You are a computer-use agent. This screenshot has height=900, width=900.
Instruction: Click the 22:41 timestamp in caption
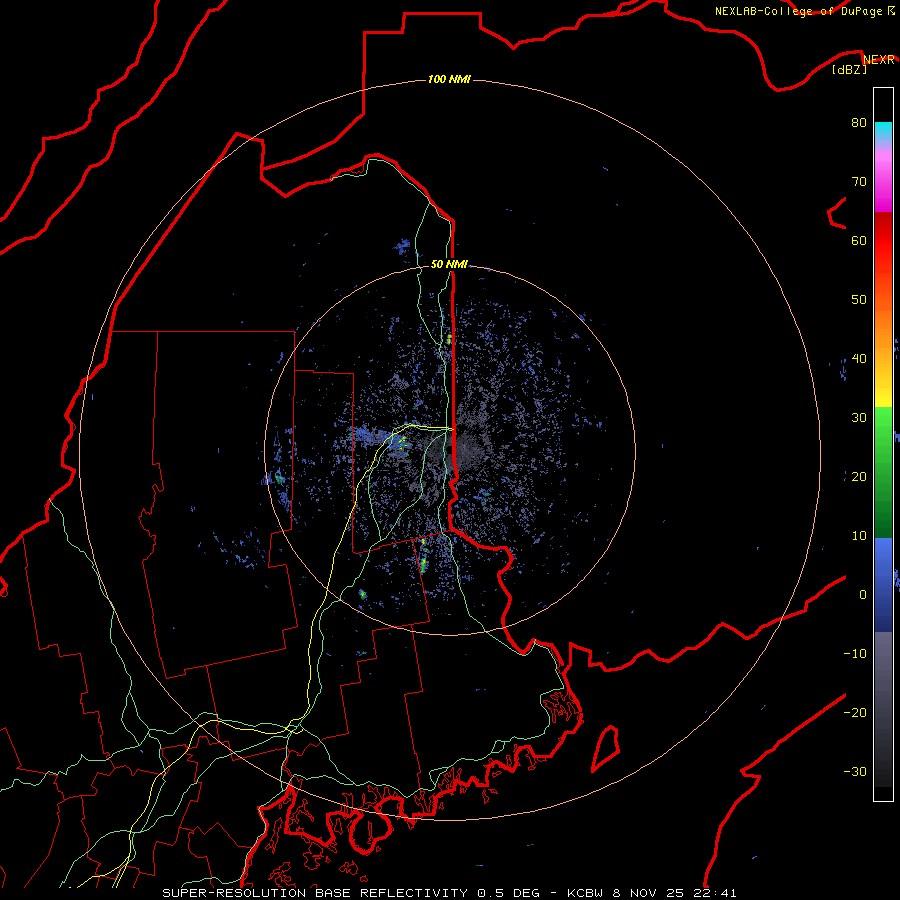pyautogui.click(x=717, y=893)
